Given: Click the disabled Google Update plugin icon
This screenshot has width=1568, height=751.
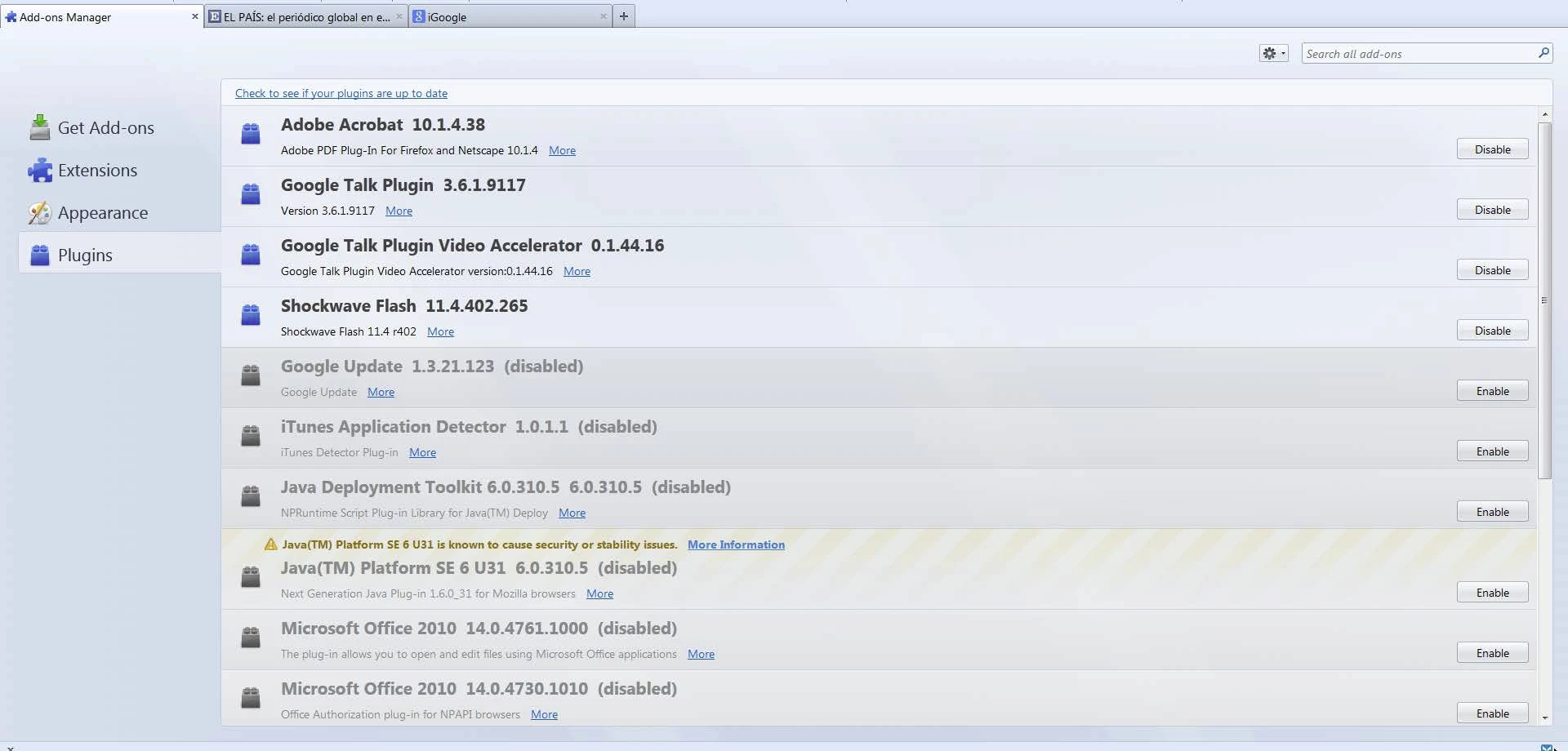Looking at the screenshot, I should pos(251,375).
